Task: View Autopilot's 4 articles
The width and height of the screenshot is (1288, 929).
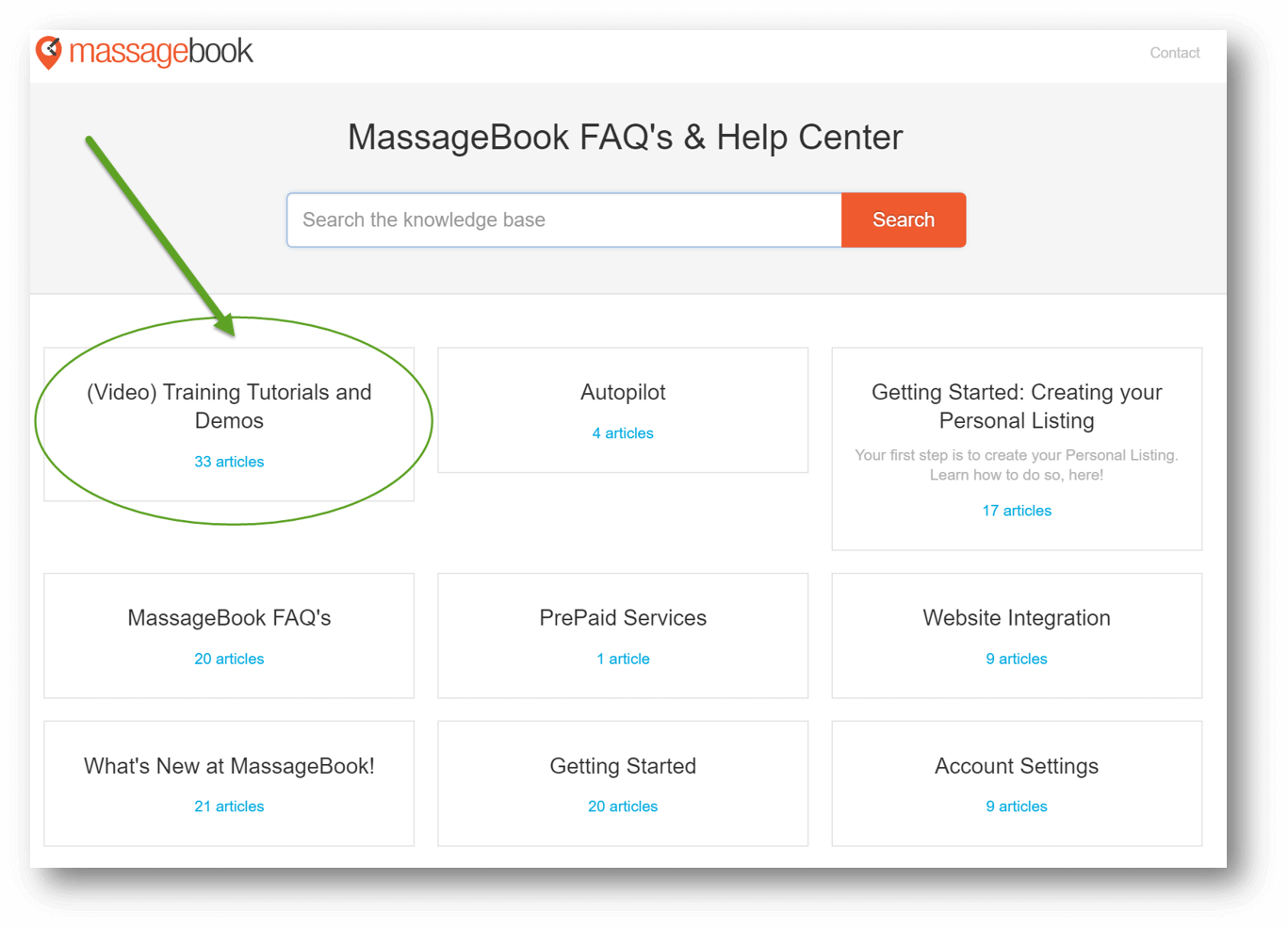Action: (623, 433)
